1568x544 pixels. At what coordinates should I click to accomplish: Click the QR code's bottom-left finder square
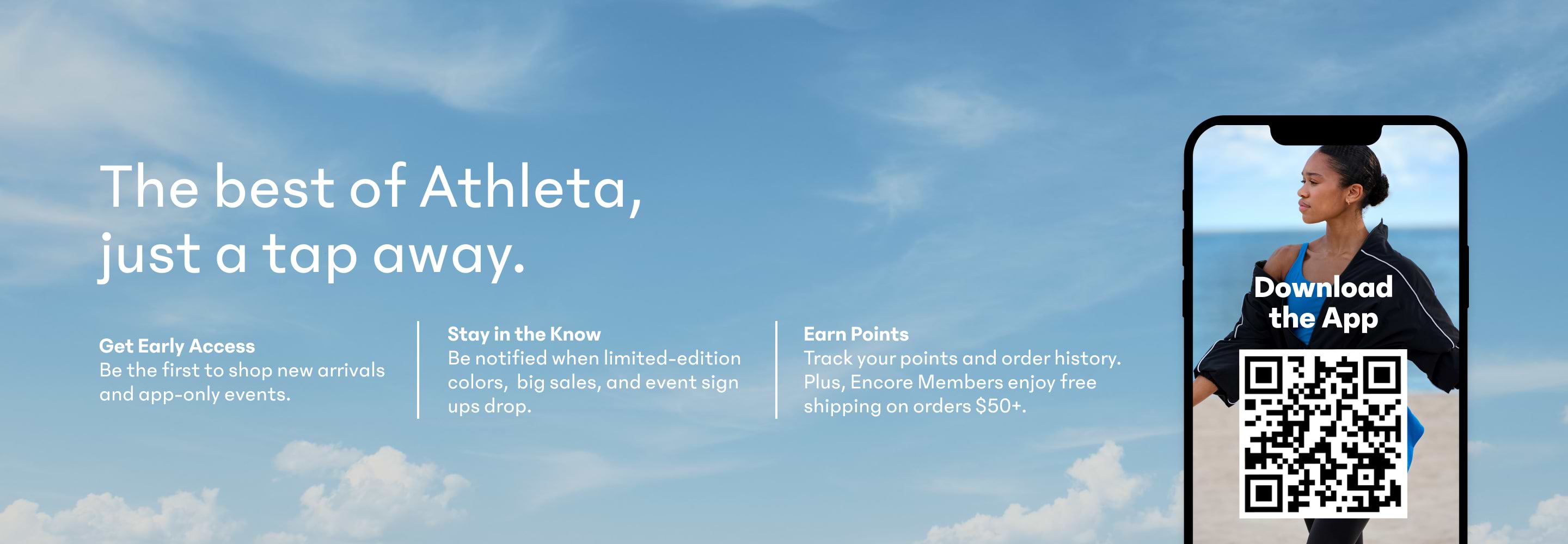(x=1264, y=493)
